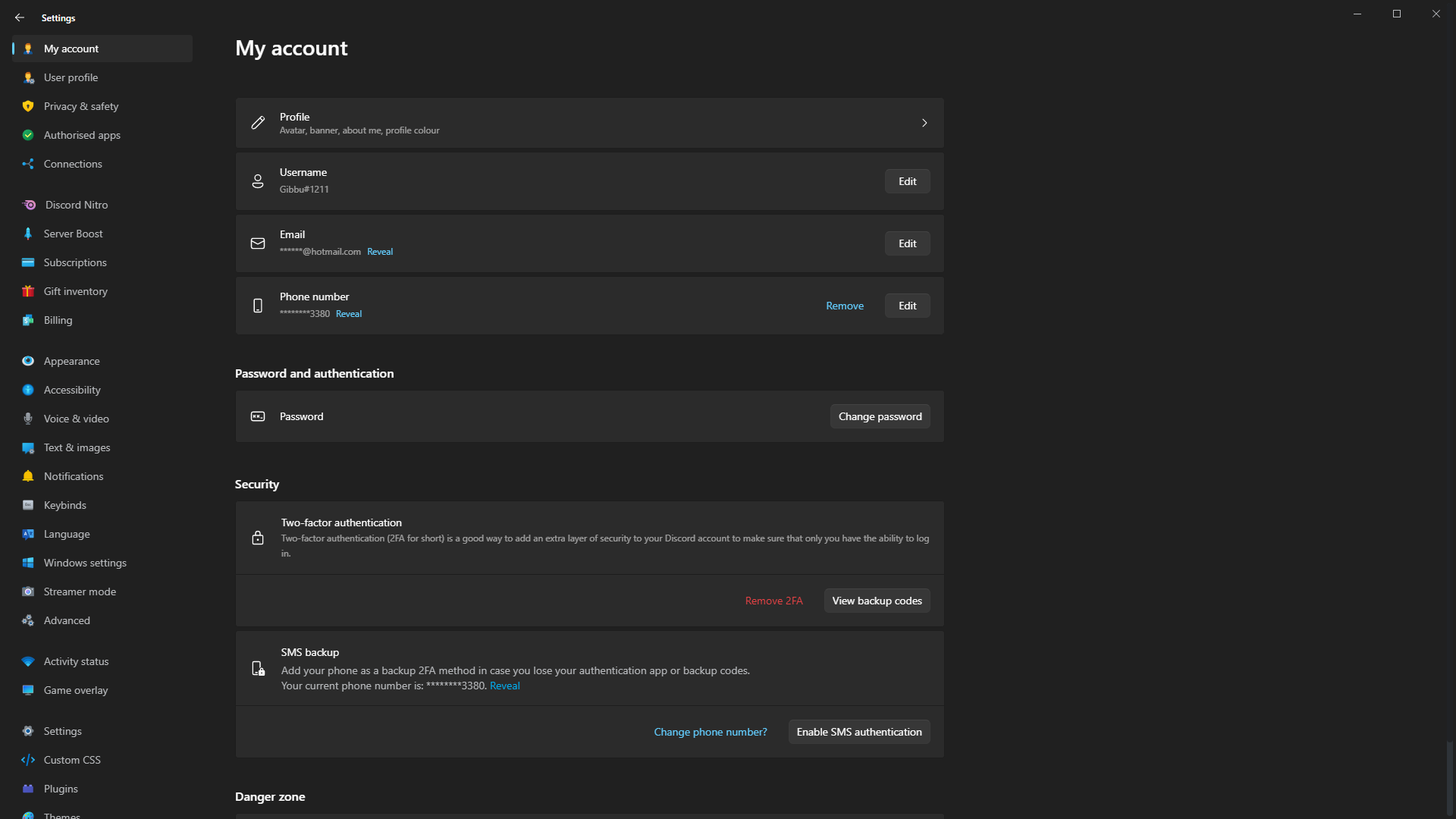
Task: Click the Discord Nitro sidebar icon
Action: [28, 204]
